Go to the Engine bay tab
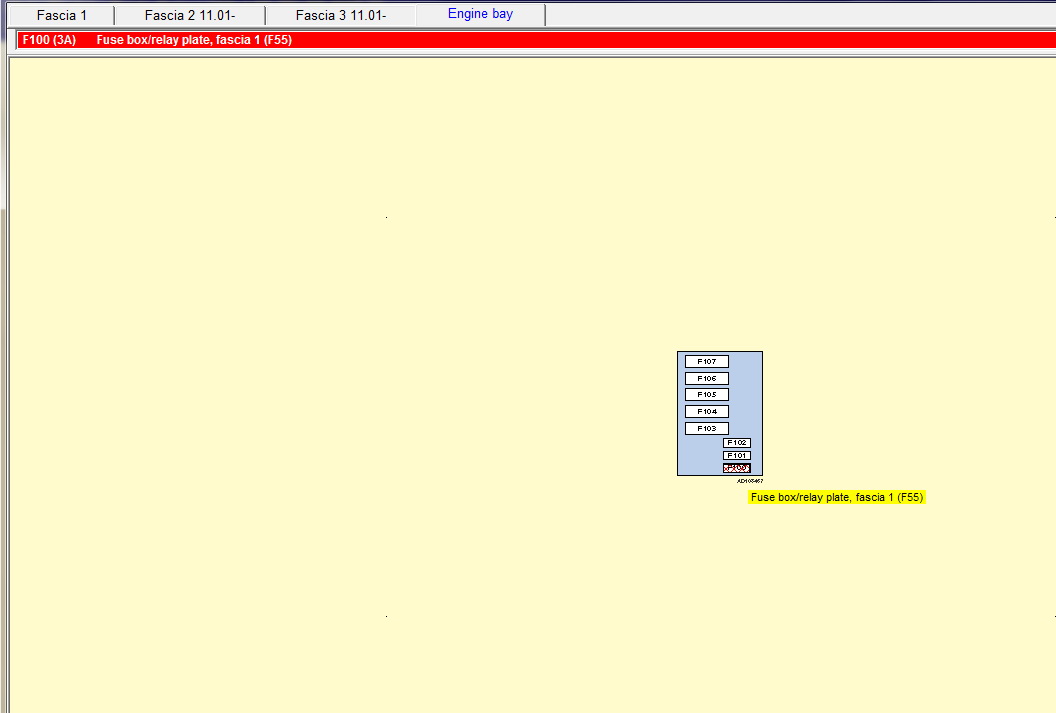 tap(480, 14)
